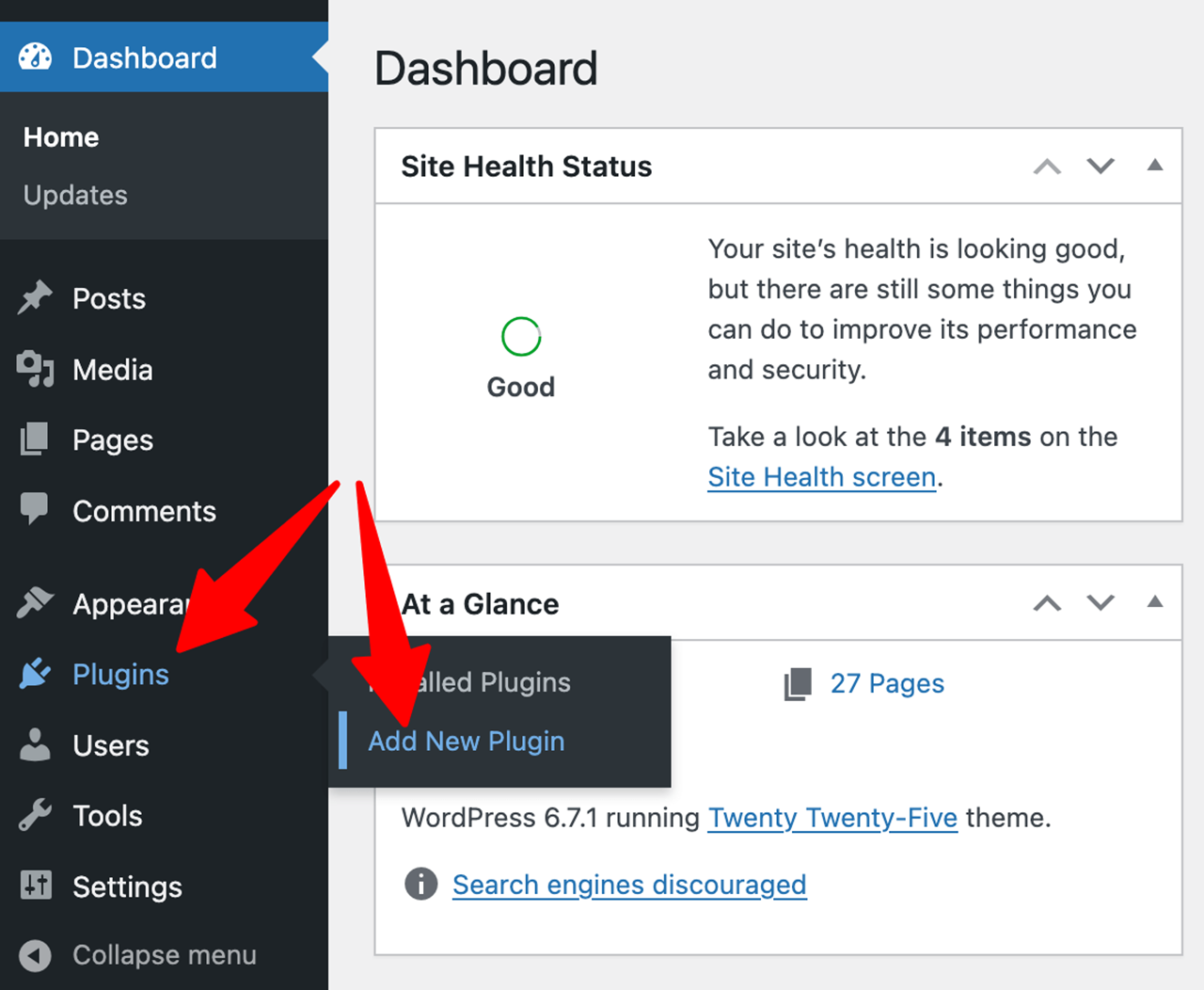Click the Settings sliders icon
Viewport: 1204px width, 990px height.
[36, 886]
